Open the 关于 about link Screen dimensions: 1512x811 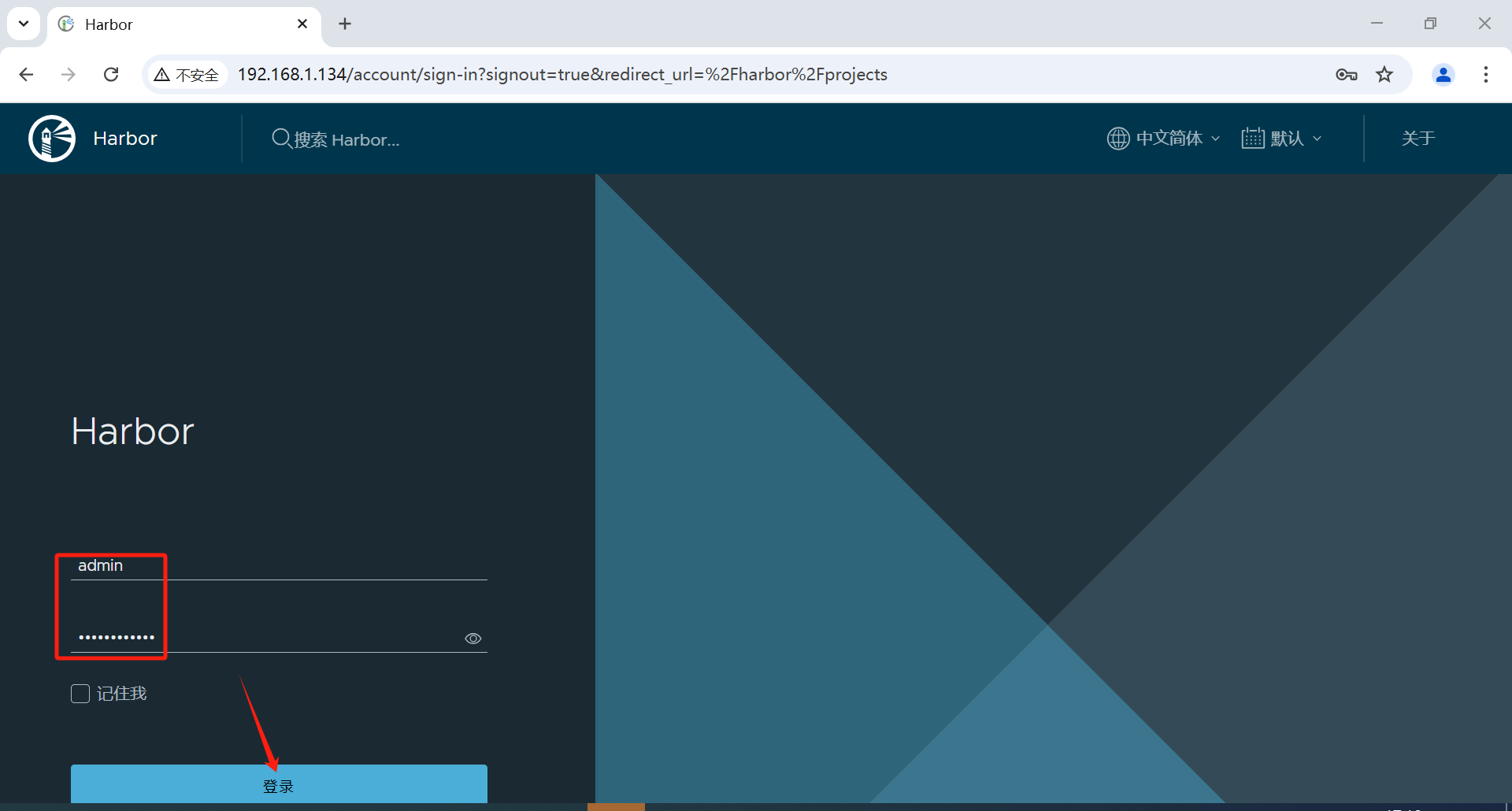(1418, 139)
